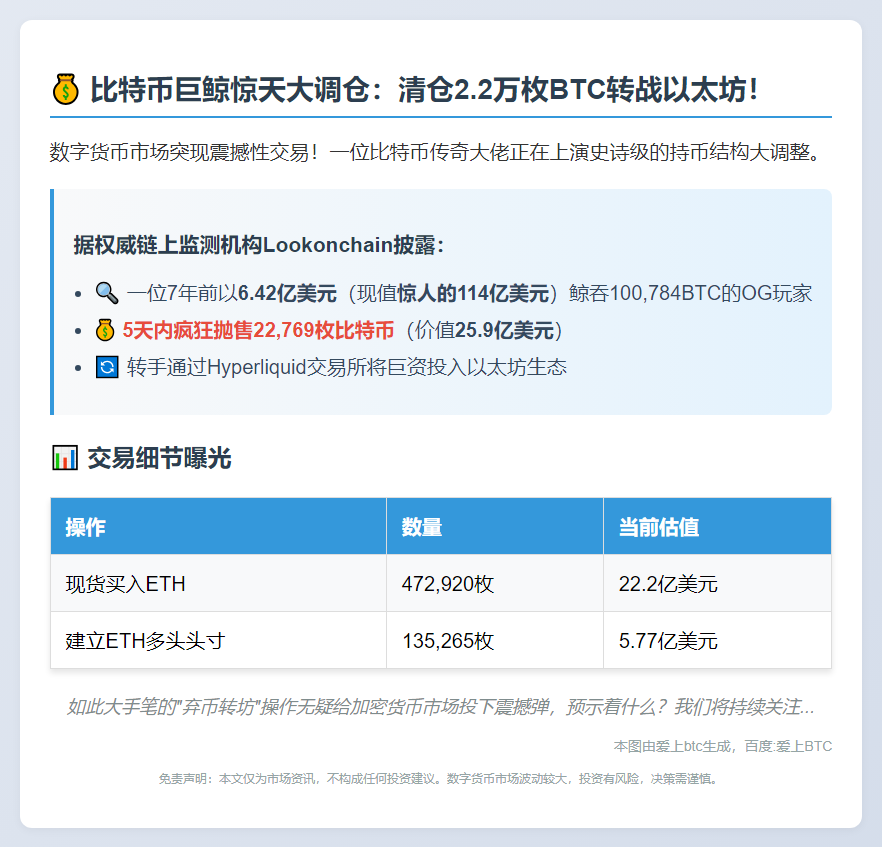The height and width of the screenshot is (847, 882).
Task: Click the 建立ETH多头头寸 table cell
Action: pos(143,640)
